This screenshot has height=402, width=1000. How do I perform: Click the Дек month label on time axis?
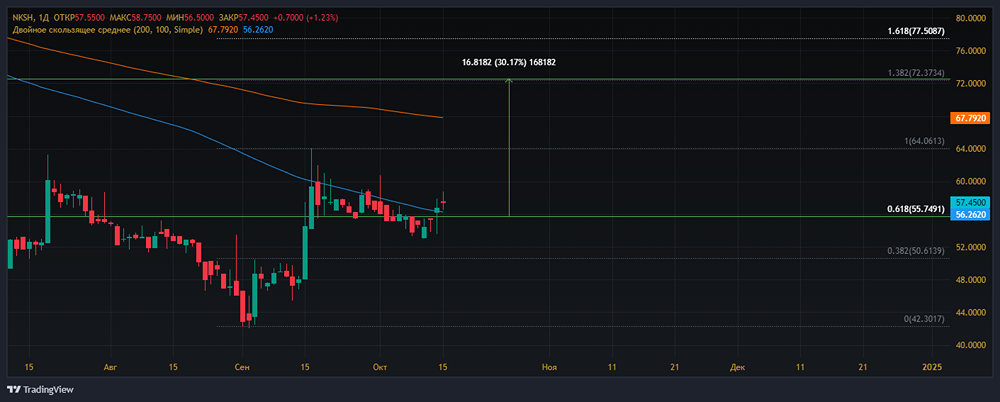[x=737, y=367]
